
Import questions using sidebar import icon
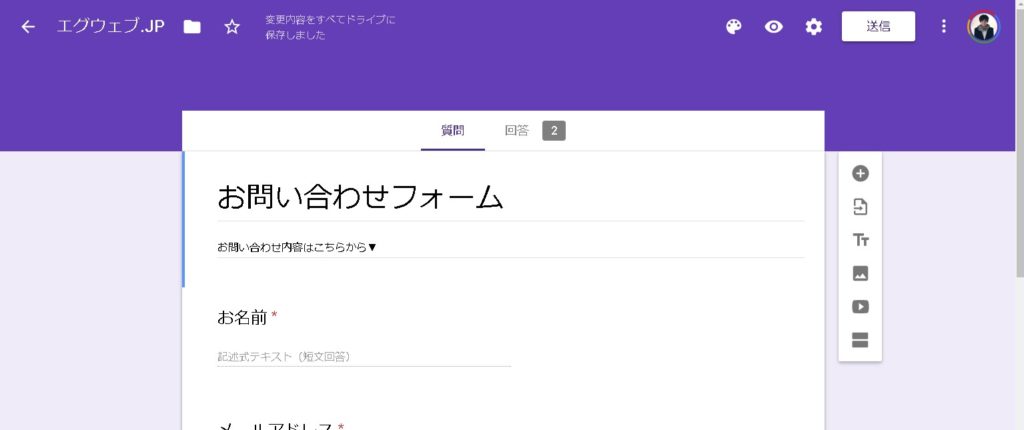tap(860, 207)
